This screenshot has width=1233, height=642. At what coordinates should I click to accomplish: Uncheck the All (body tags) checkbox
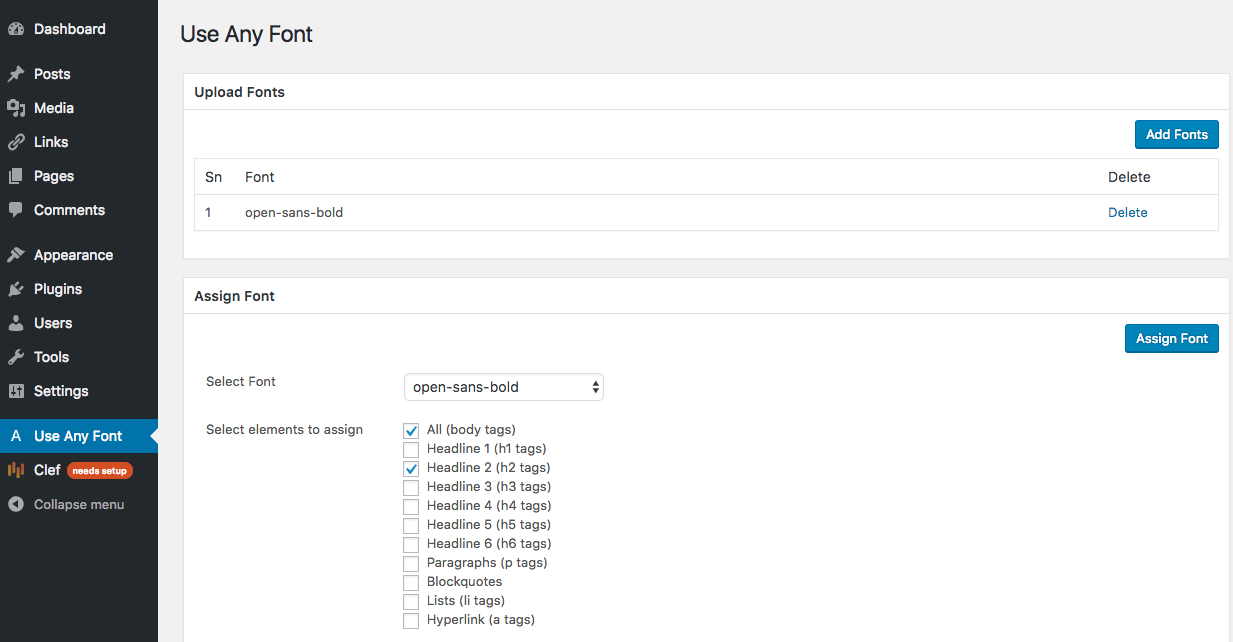(x=411, y=430)
